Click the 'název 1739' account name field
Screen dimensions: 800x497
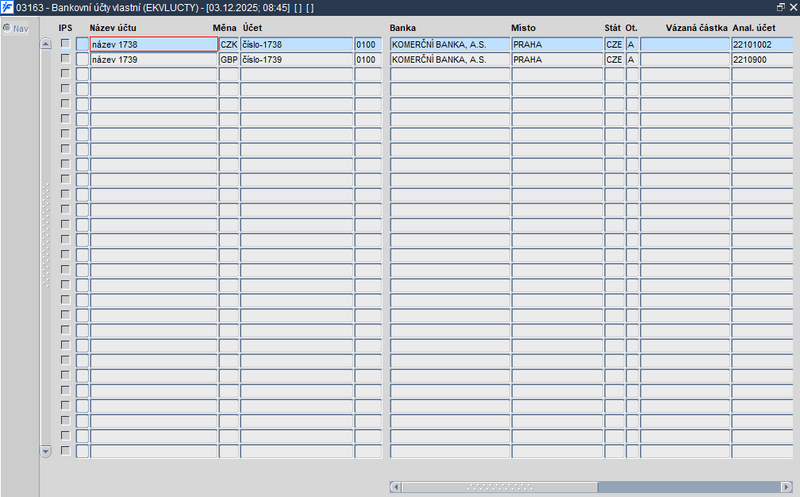[x=154, y=60]
